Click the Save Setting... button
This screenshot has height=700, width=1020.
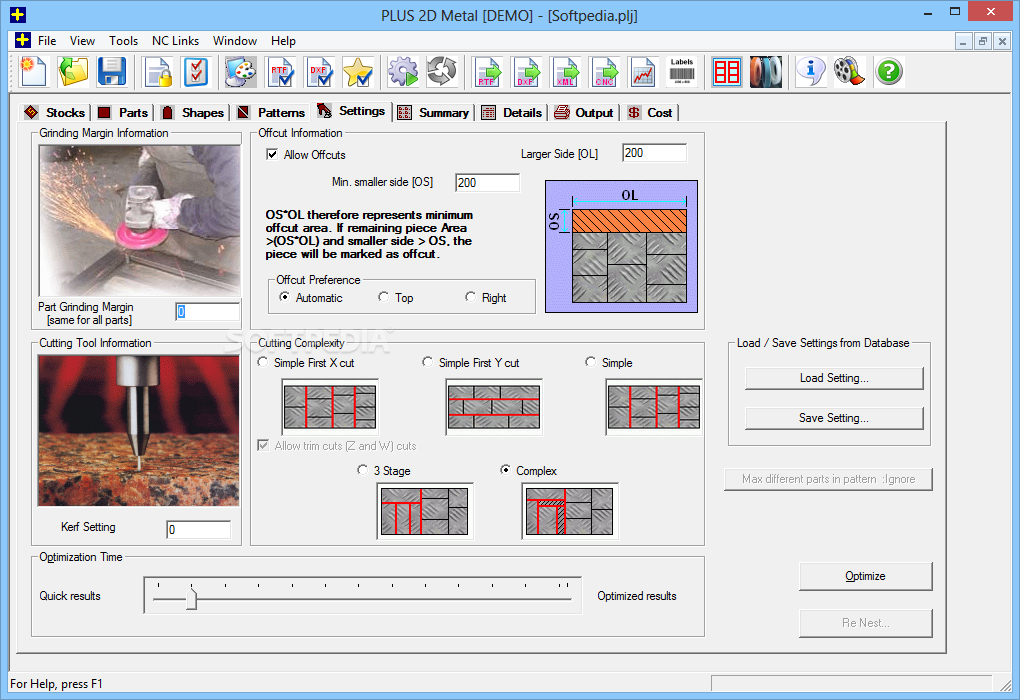pos(834,418)
